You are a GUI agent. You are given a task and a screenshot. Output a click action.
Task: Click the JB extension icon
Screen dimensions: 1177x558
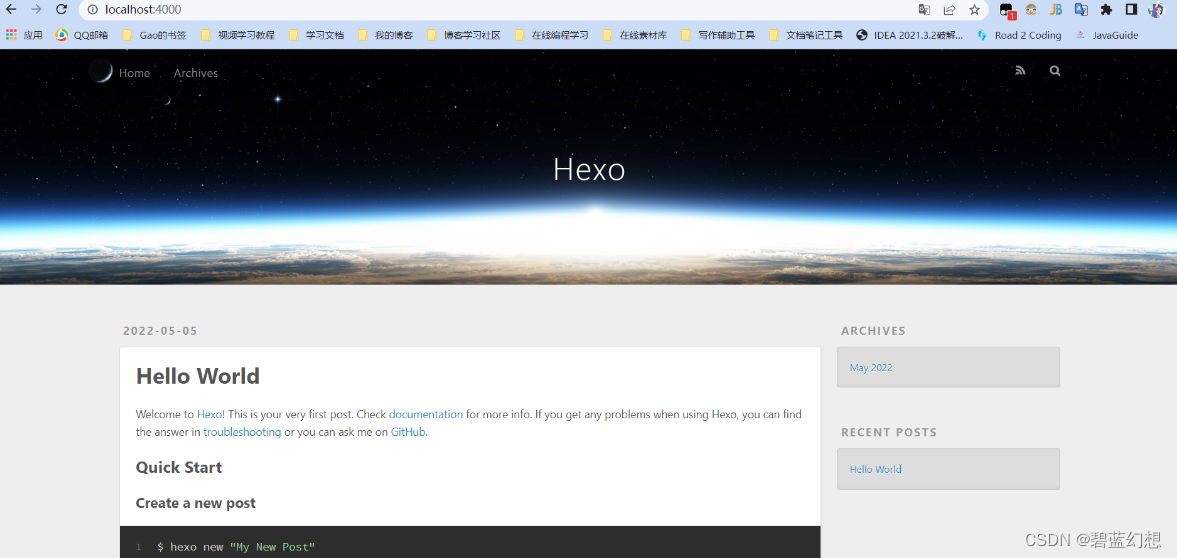pyautogui.click(x=1056, y=10)
